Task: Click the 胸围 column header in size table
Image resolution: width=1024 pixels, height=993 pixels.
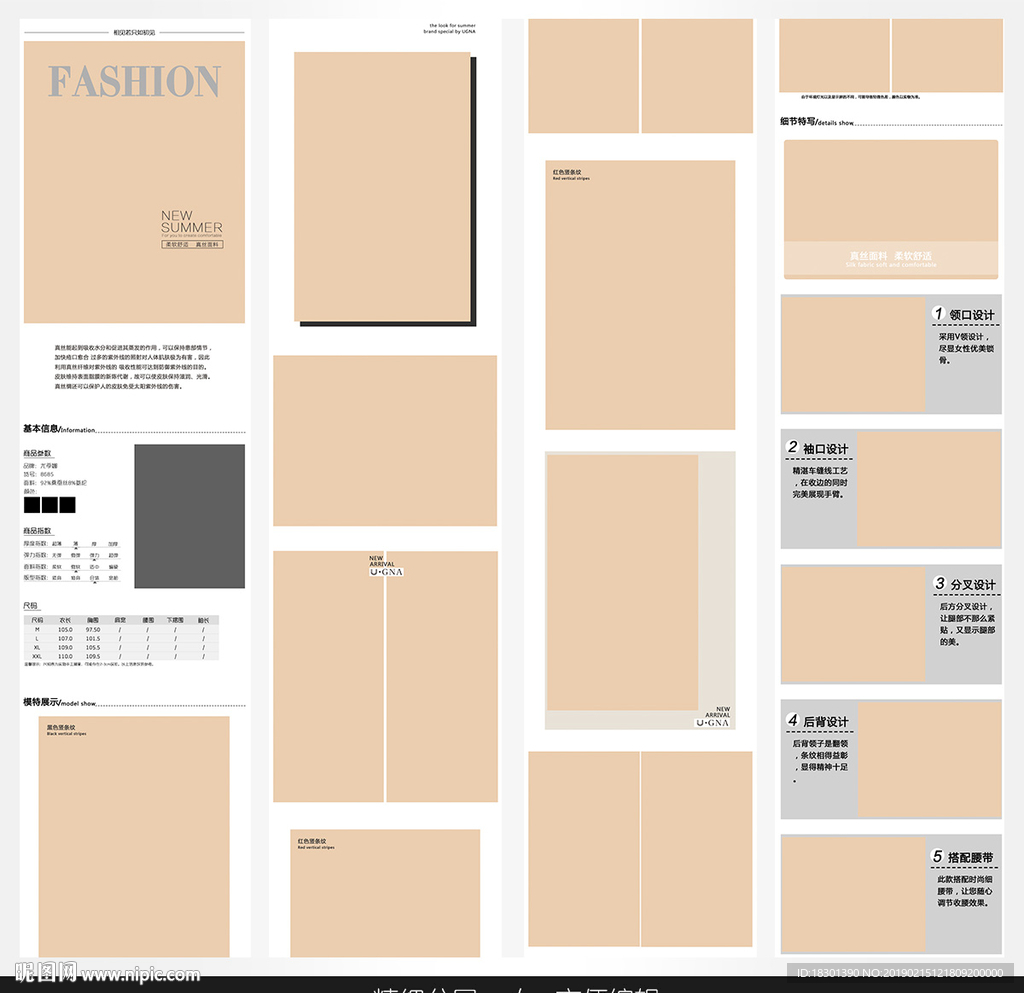Action: coord(93,620)
